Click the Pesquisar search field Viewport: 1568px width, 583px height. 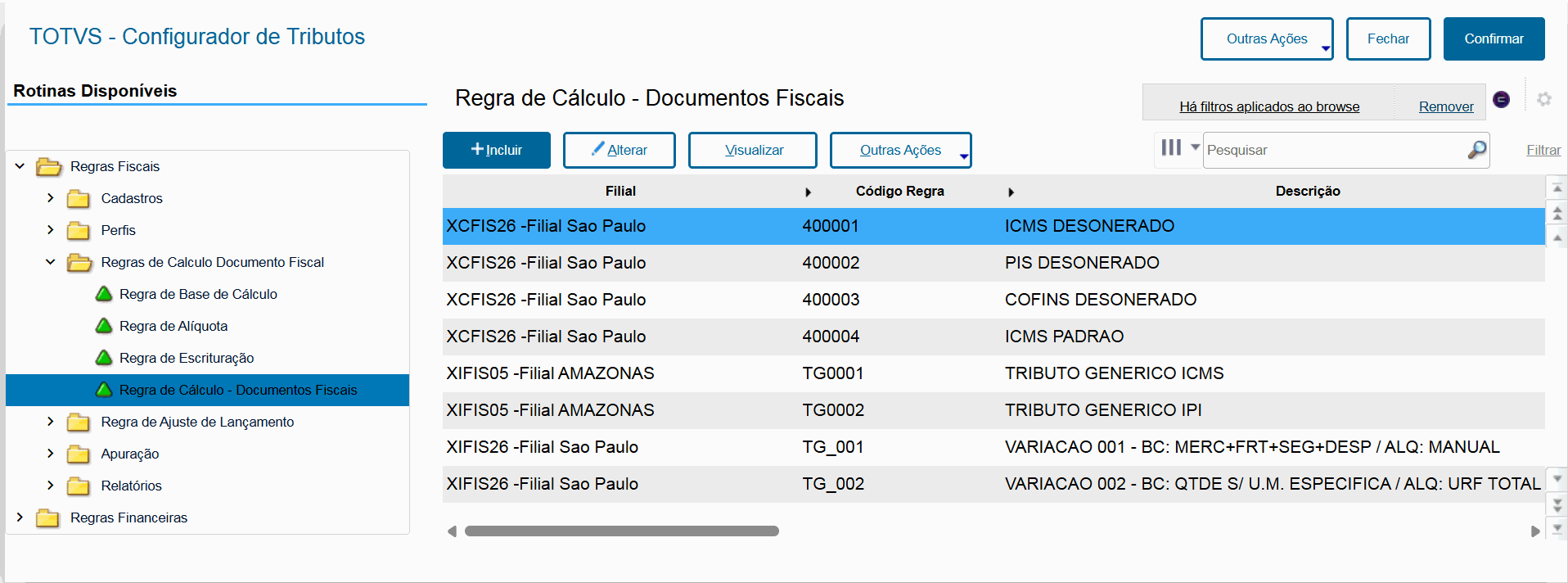[x=1334, y=150]
